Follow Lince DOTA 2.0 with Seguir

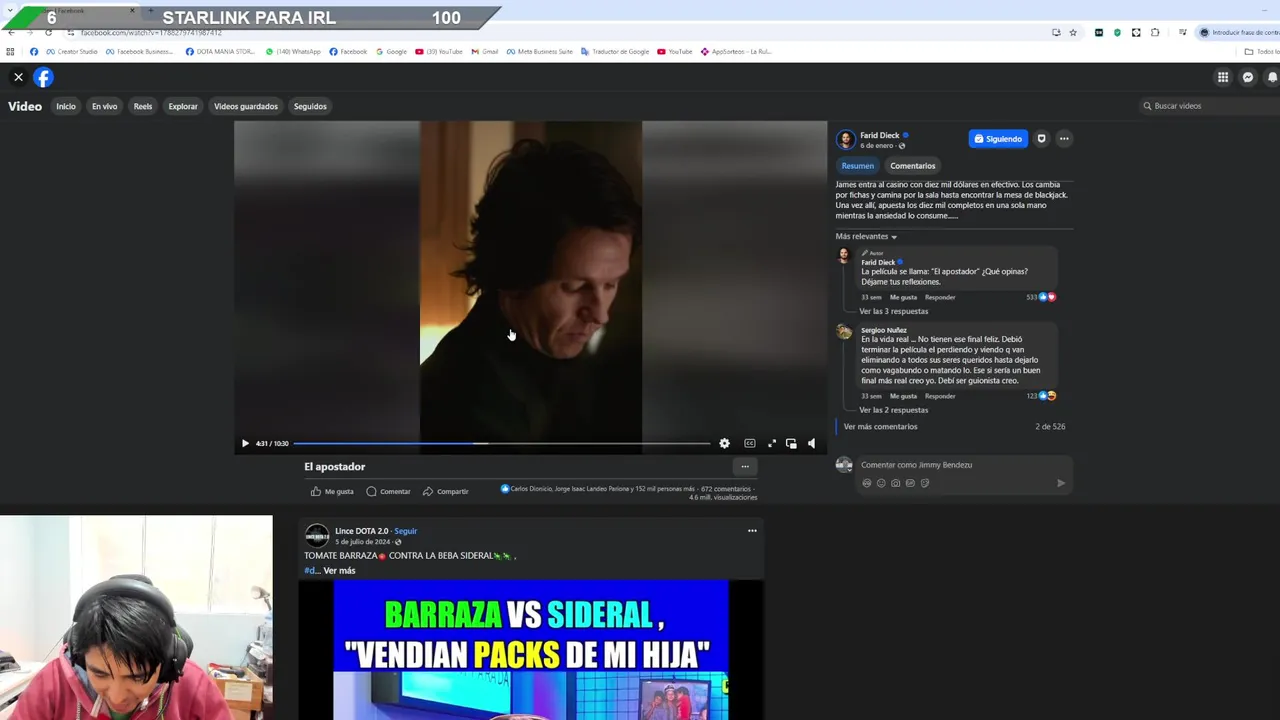pyautogui.click(x=405, y=531)
